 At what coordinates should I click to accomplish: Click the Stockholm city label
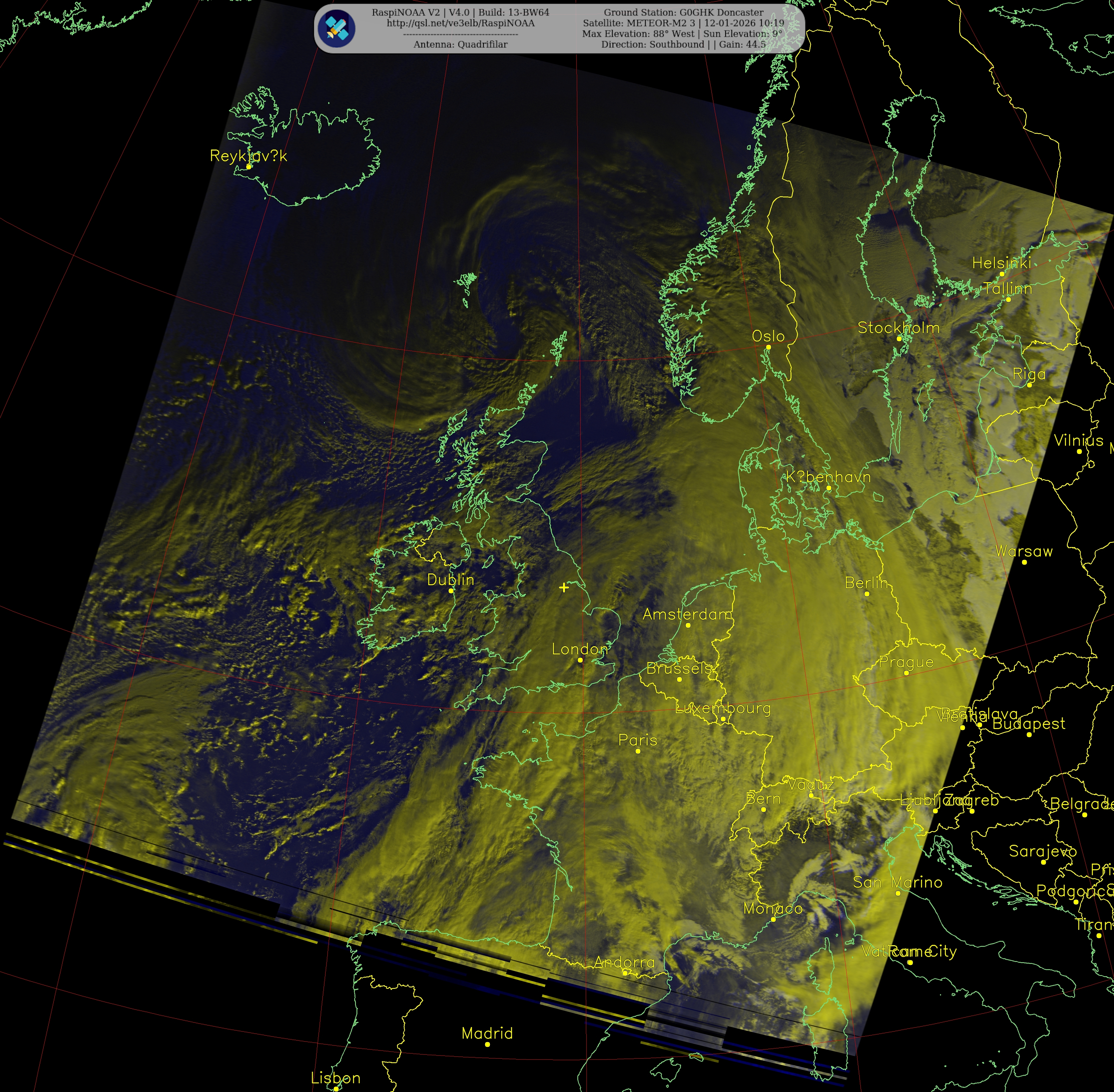pos(898,328)
